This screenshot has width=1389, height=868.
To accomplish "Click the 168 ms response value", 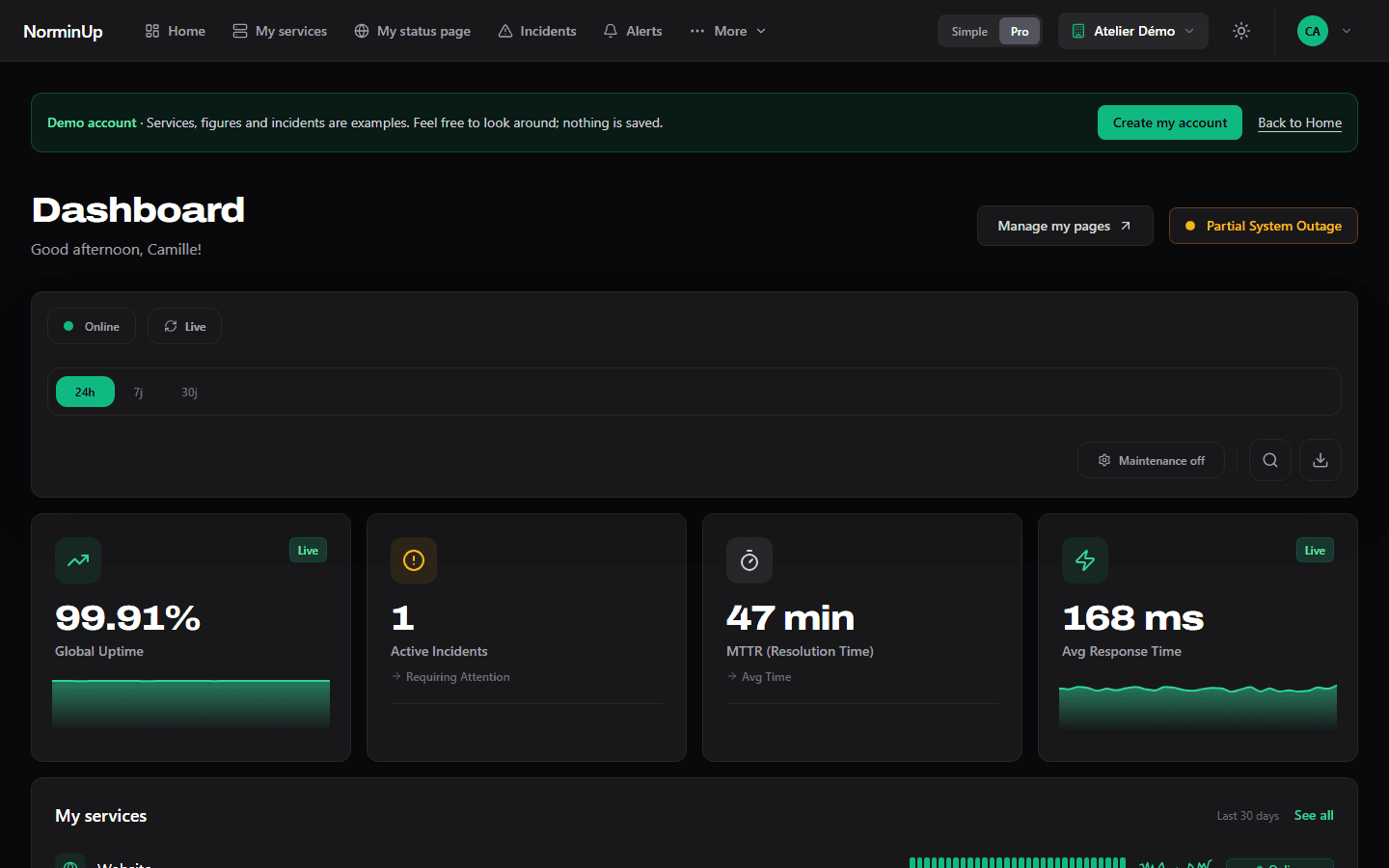I will pyautogui.click(x=1132, y=617).
